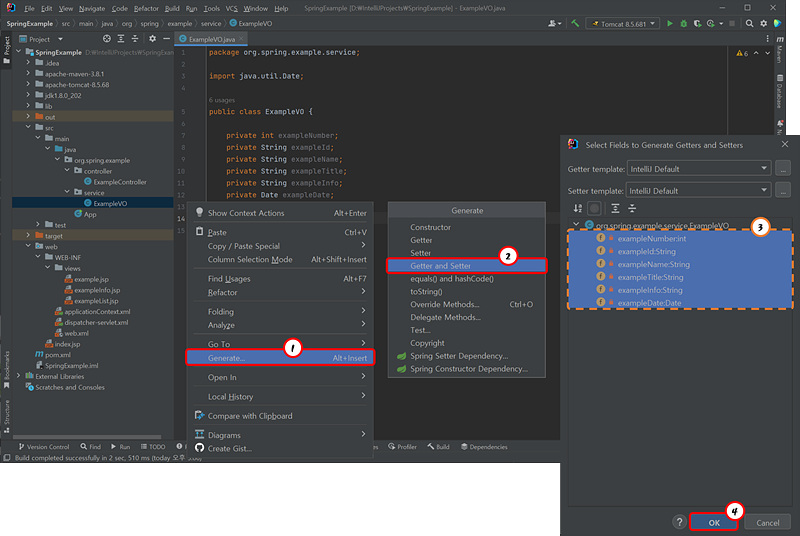Click the Stop square icon in toolbar
The image size is (800, 536).
point(732,23)
